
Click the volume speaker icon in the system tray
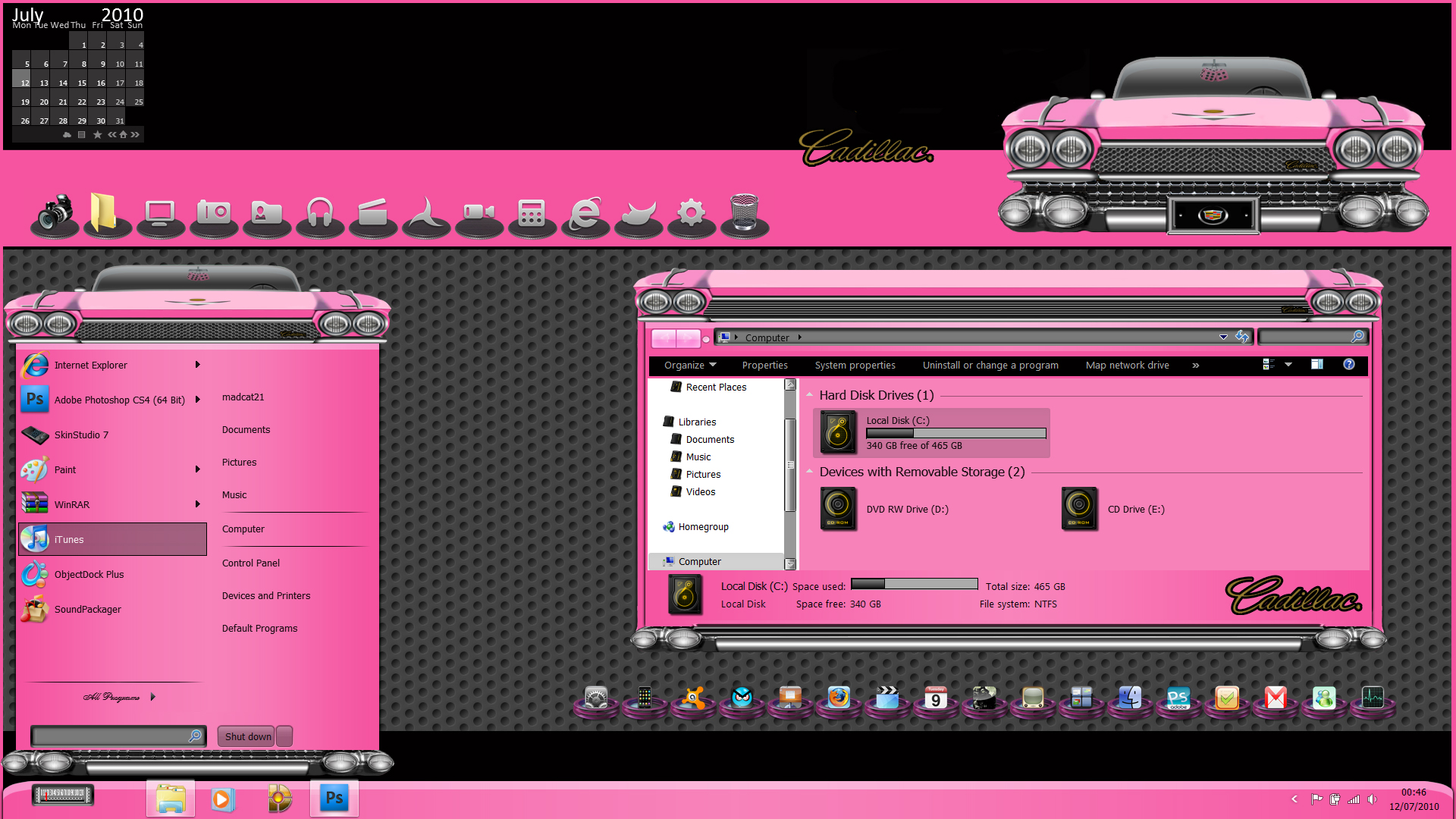click(x=1372, y=799)
